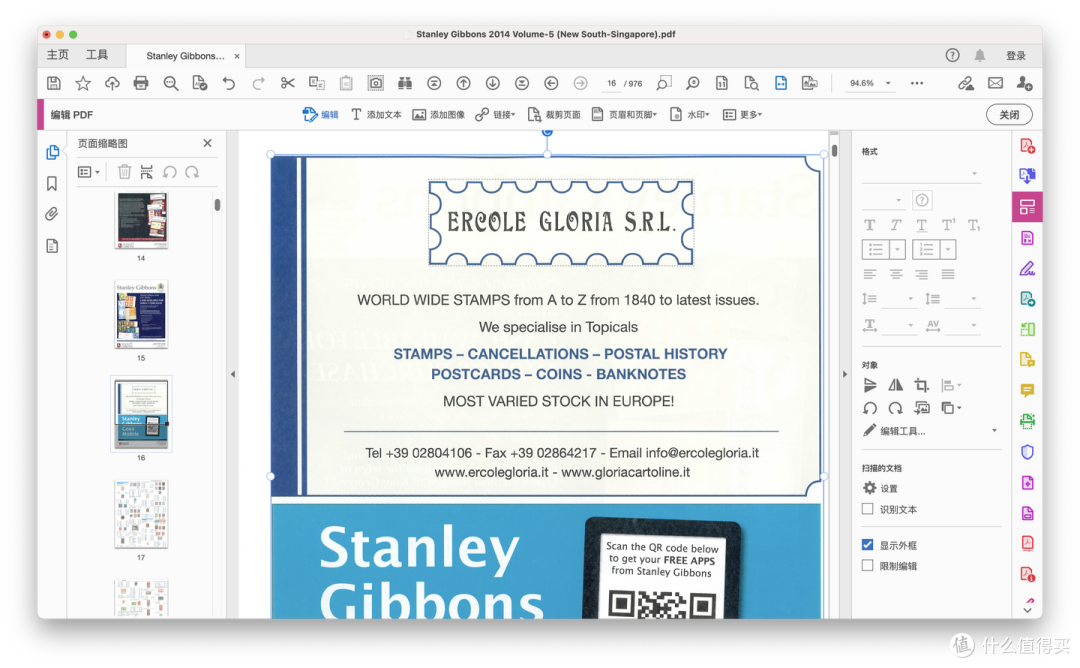Enable the 限制编辑 checkbox
The width and height of the screenshot is (1080, 668).
pos(868,565)
